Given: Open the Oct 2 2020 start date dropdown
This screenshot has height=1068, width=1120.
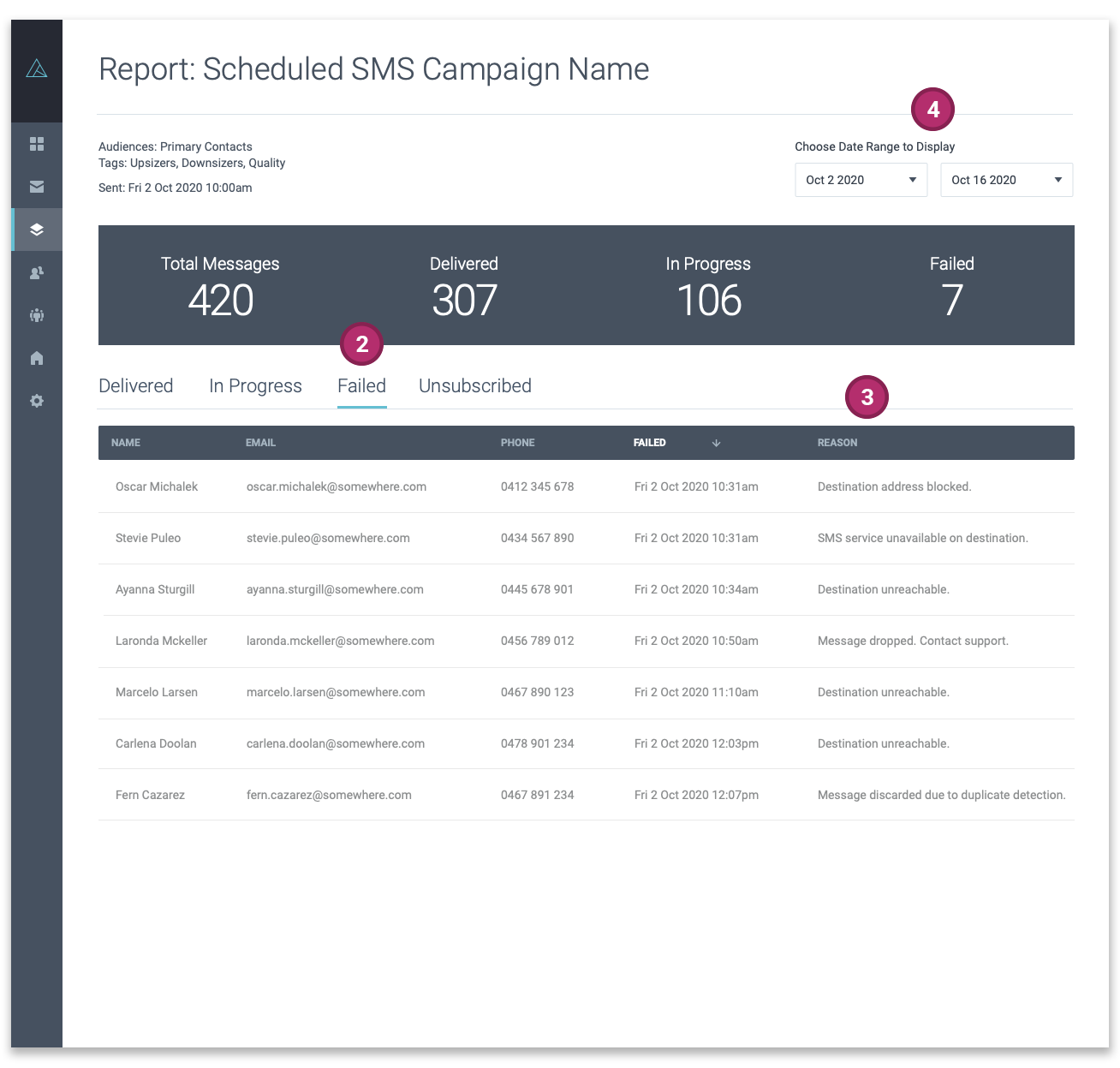Looking at the screenshot, I should click(x=860, y=180).
